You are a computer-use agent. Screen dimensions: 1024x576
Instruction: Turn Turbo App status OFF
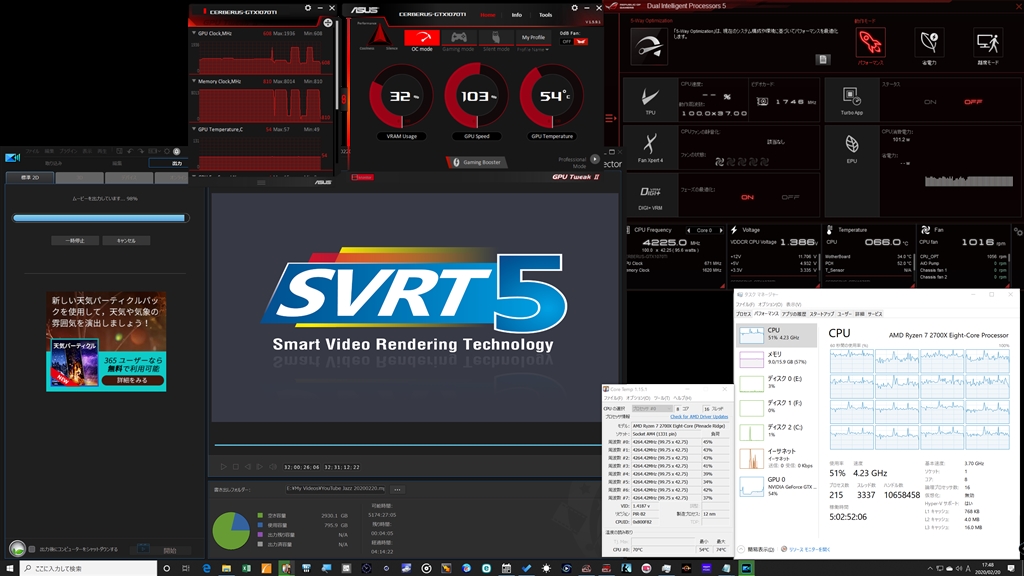pyautogui.click(x=973, y=102)
